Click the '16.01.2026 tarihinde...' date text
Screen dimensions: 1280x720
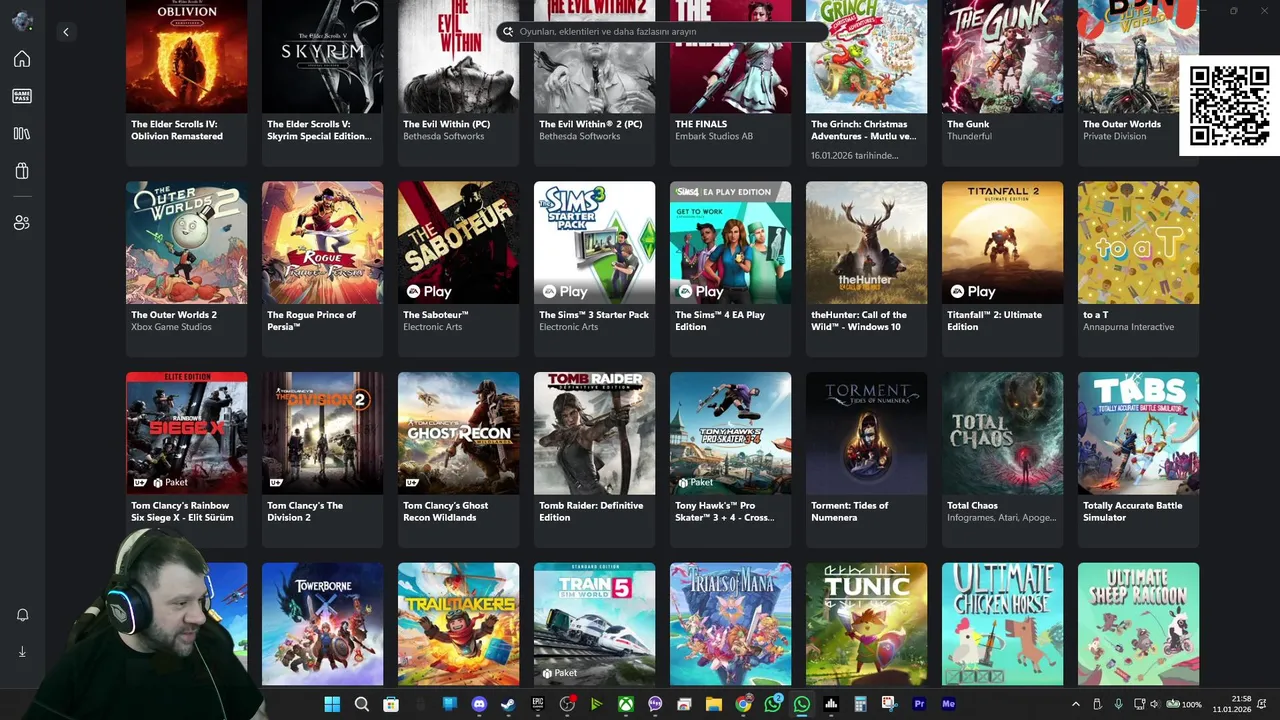coord(854,156)
